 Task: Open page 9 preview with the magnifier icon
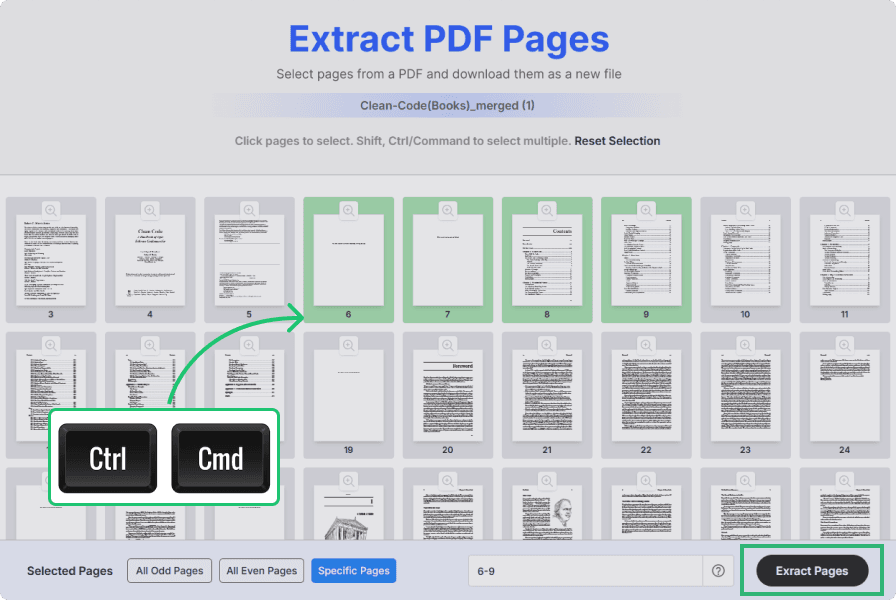(x=645, y=212)
